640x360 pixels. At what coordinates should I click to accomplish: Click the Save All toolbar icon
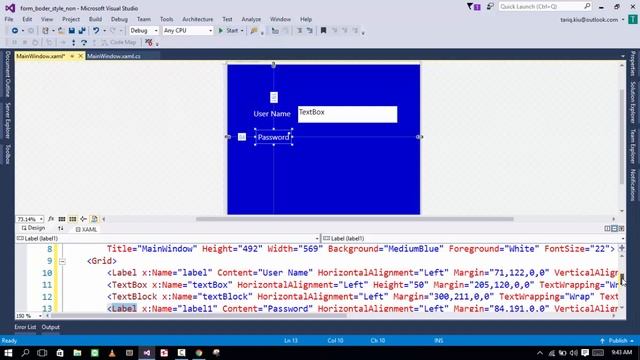tap(82, 31)
